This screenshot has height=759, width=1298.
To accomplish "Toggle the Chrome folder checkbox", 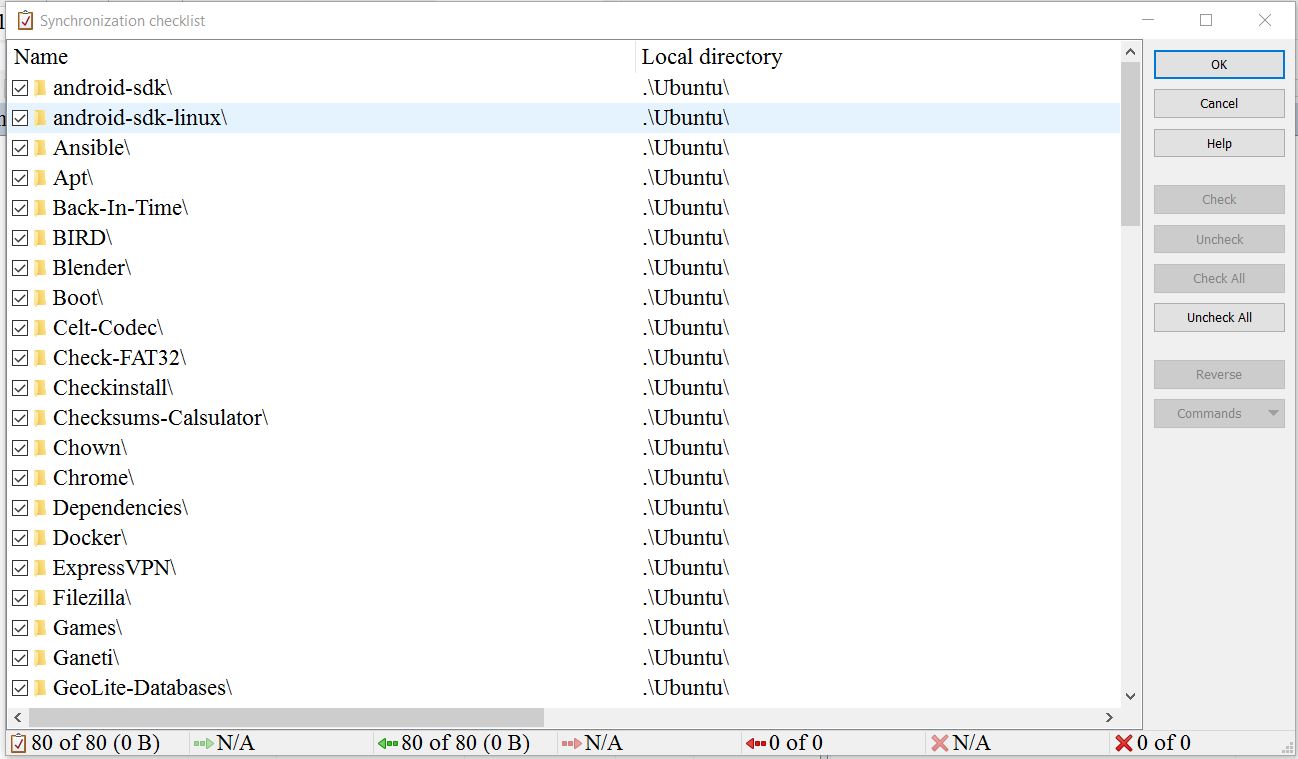I will 20,478.
